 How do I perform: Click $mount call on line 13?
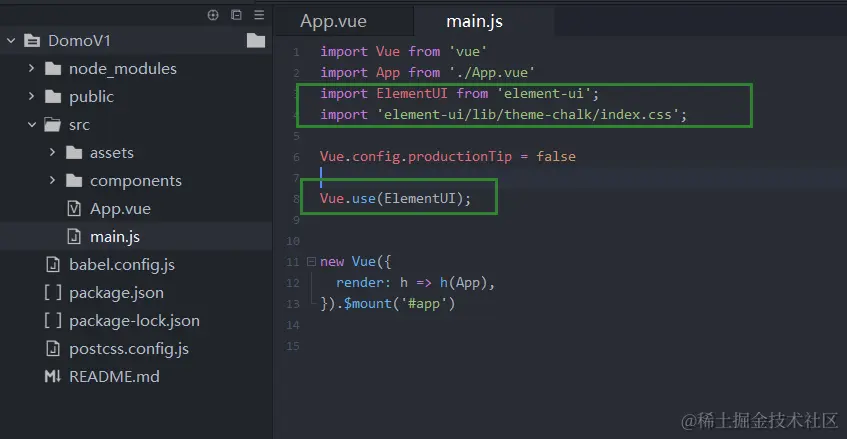coord(367,304)
